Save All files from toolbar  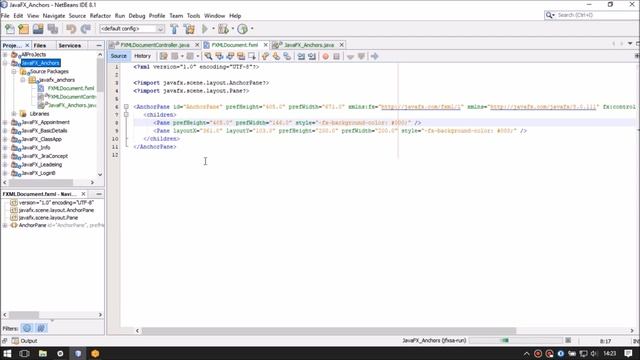(x=53, y=29)
